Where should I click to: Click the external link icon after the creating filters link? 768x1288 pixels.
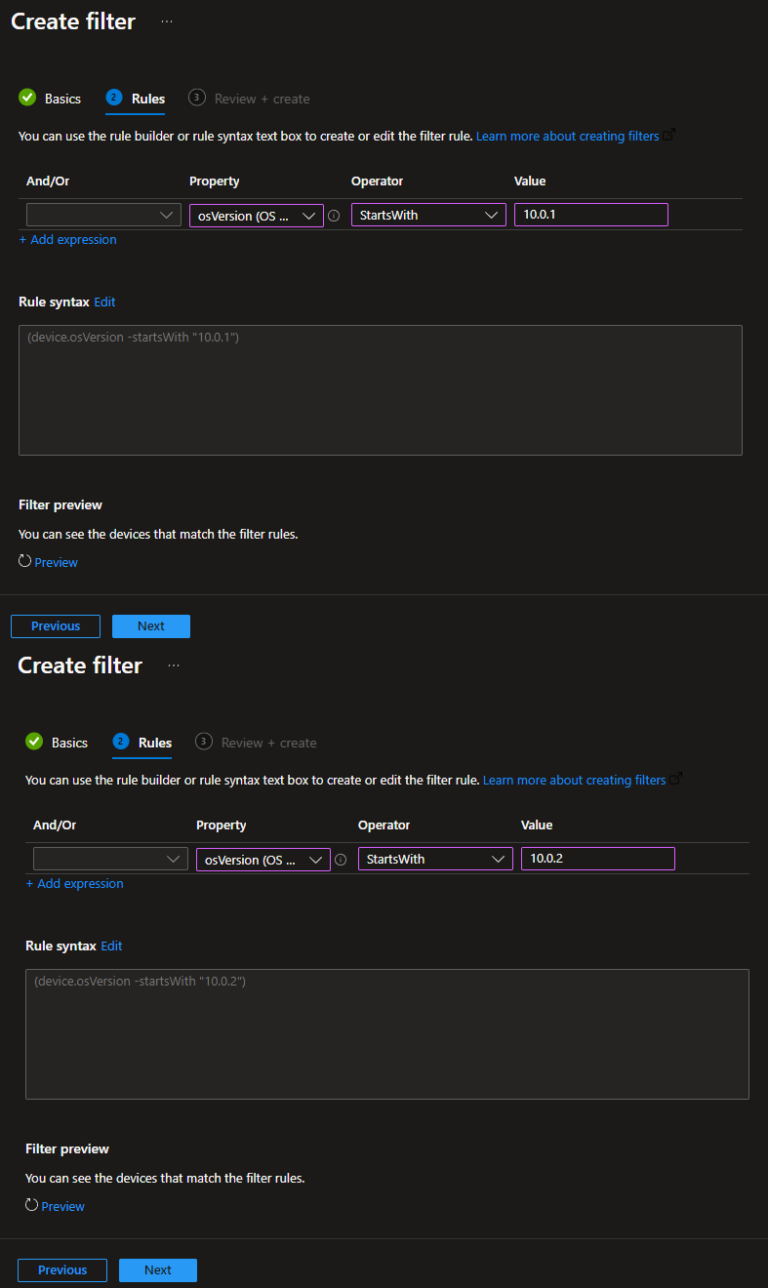(x=667, y=135)
